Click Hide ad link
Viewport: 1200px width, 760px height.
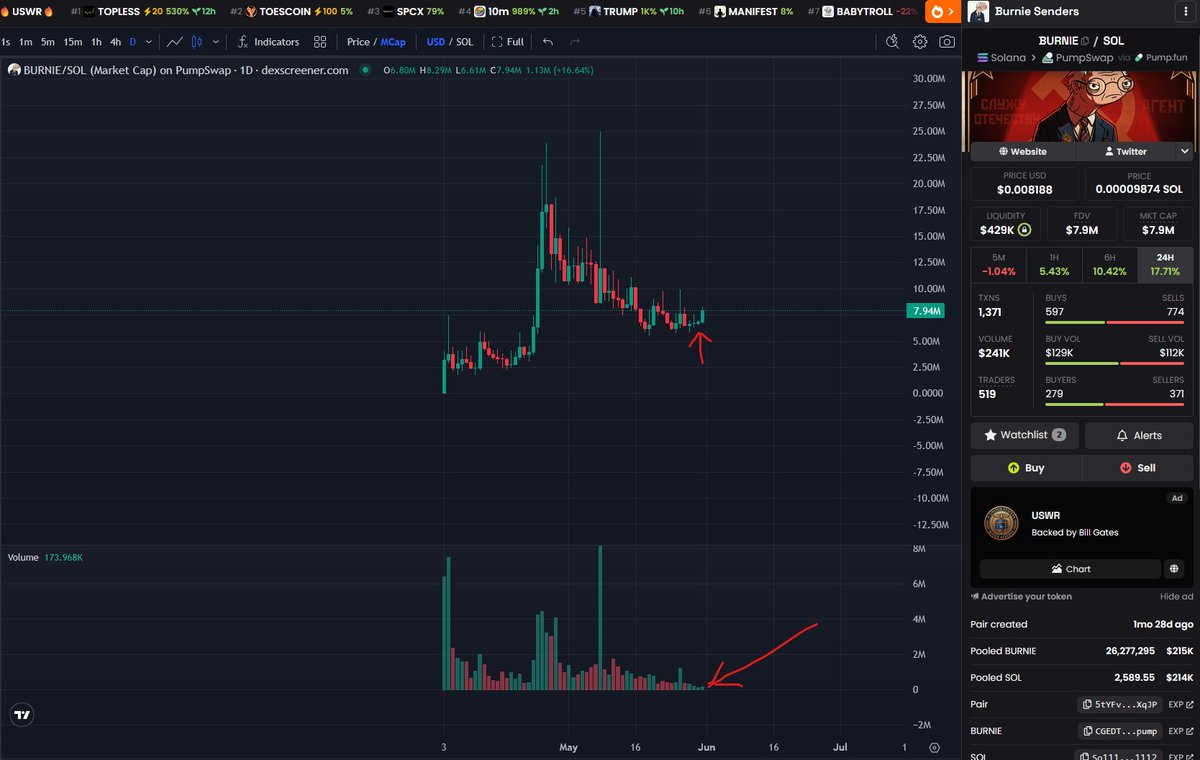pyautogui.click(x=1176, y=596)
